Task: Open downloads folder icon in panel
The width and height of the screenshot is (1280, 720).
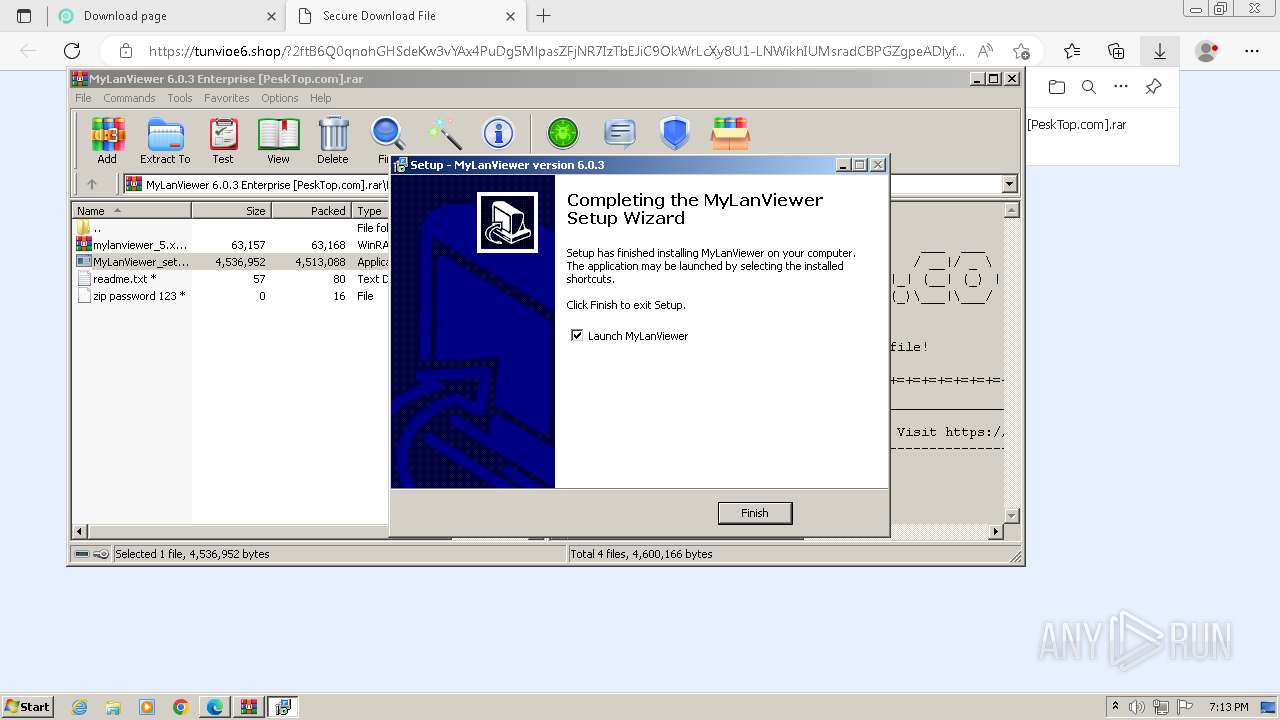Action: [x=1057, y=87]
